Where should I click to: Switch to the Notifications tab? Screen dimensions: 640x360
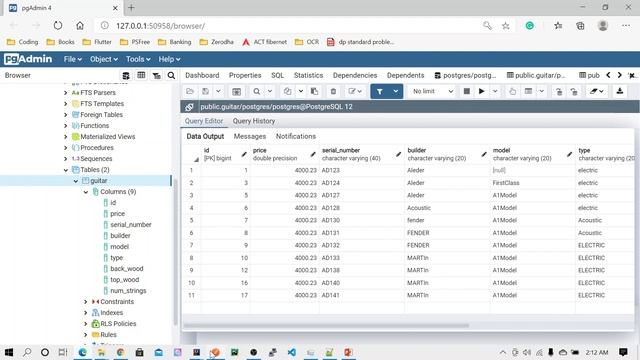pyautogui.click(x=296, y=136)
